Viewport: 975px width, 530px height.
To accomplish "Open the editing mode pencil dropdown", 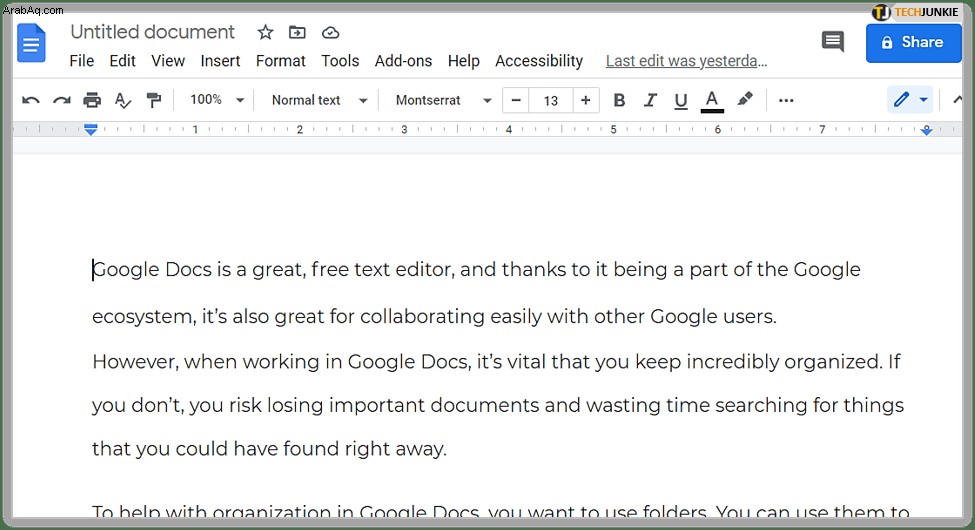I will 910,100.
